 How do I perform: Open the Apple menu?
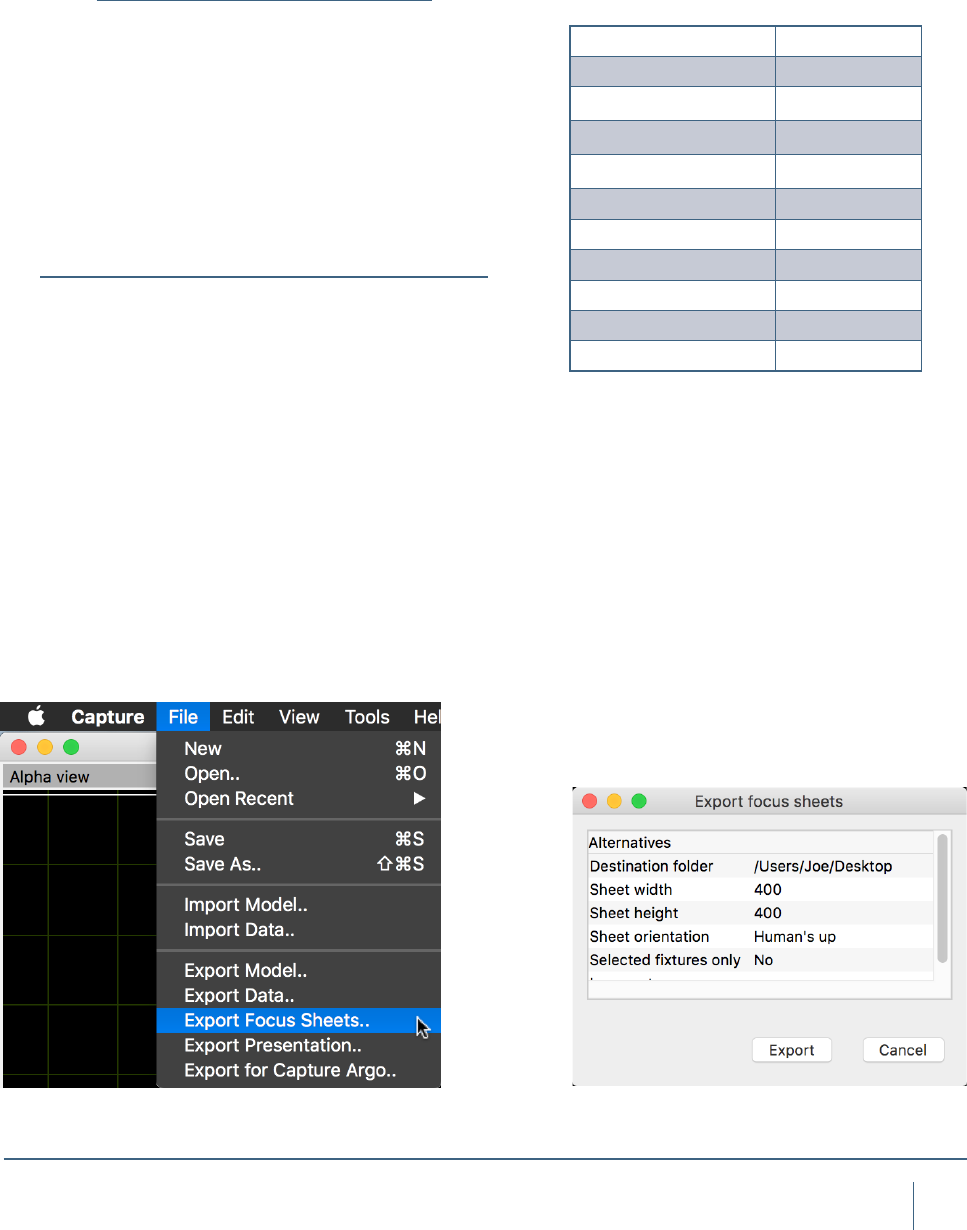37,716
